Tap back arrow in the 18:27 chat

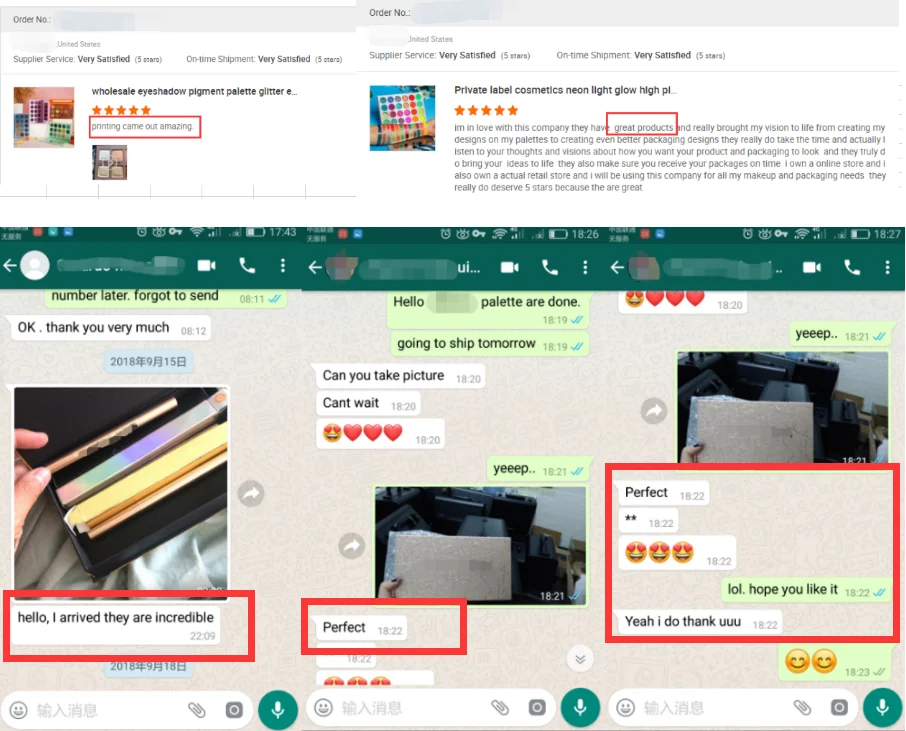click(617, 267)
